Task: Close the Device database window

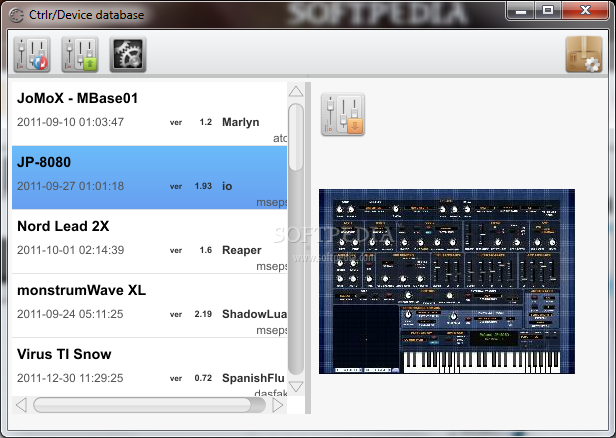Action: pos(585,11)
